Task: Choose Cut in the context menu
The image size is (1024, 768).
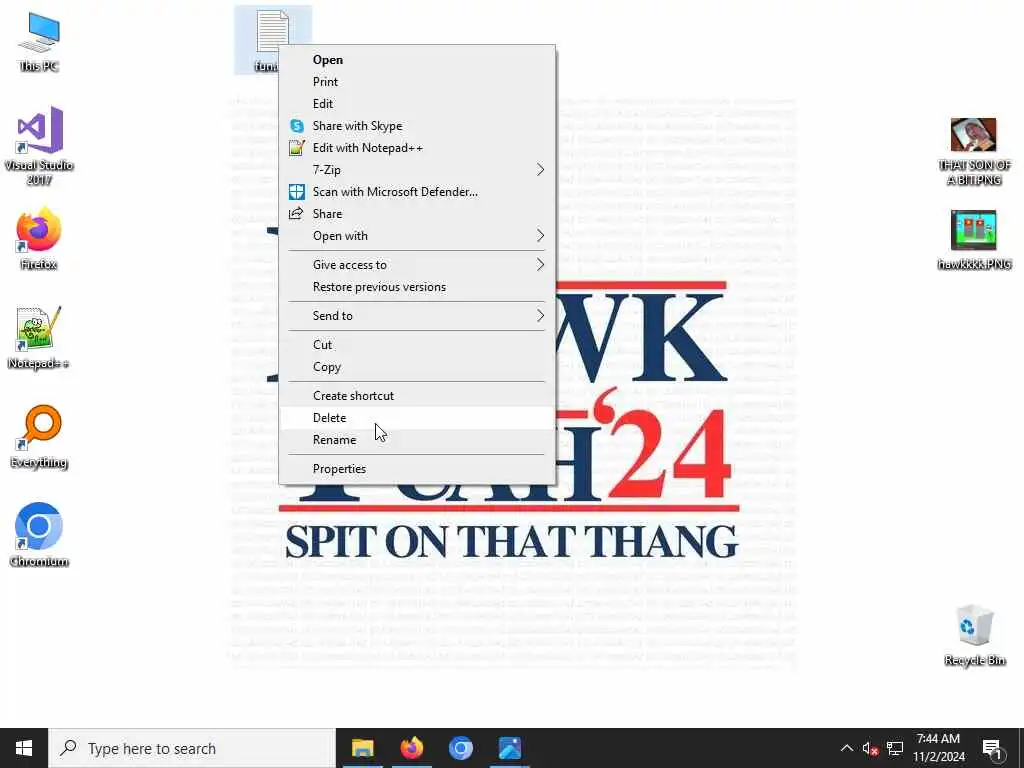Action: pos(417,345)
